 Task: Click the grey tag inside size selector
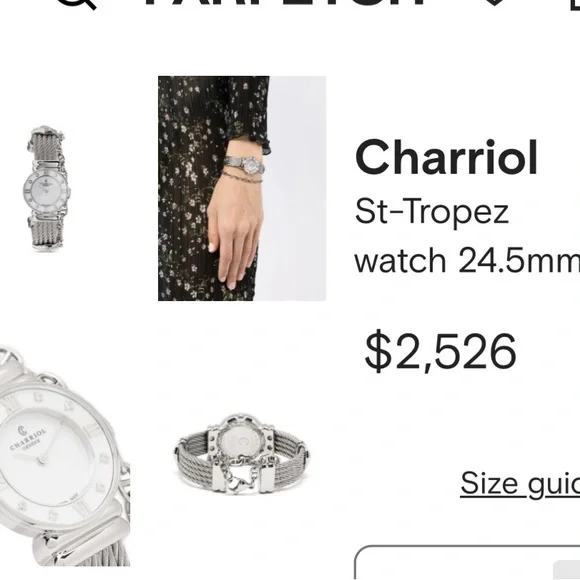point(566,570)
